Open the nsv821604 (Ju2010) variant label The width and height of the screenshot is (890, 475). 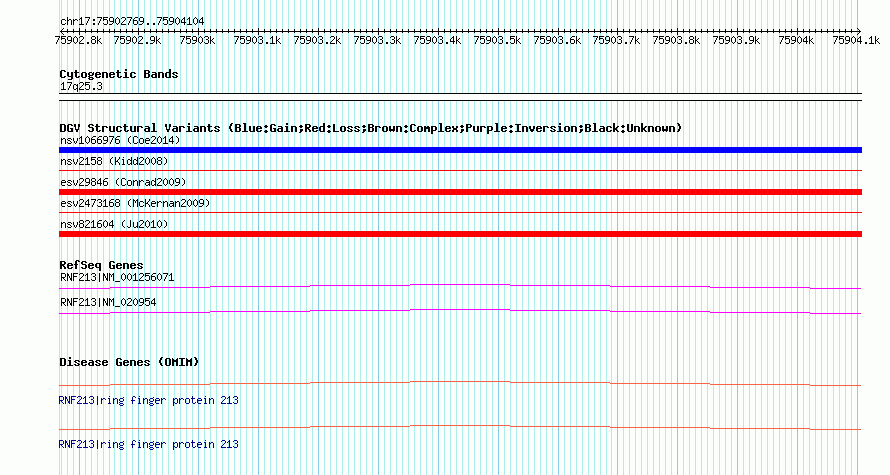point(114,224)
